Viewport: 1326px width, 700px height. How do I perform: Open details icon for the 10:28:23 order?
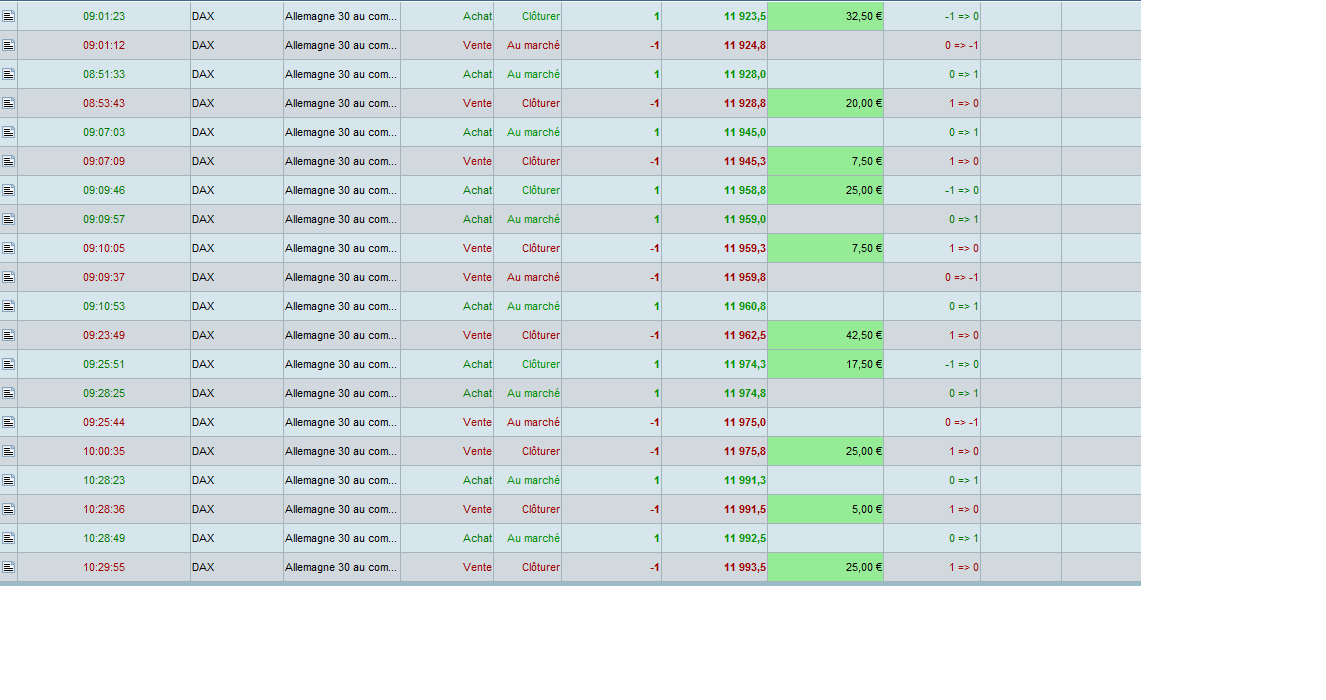coord(8,480)
